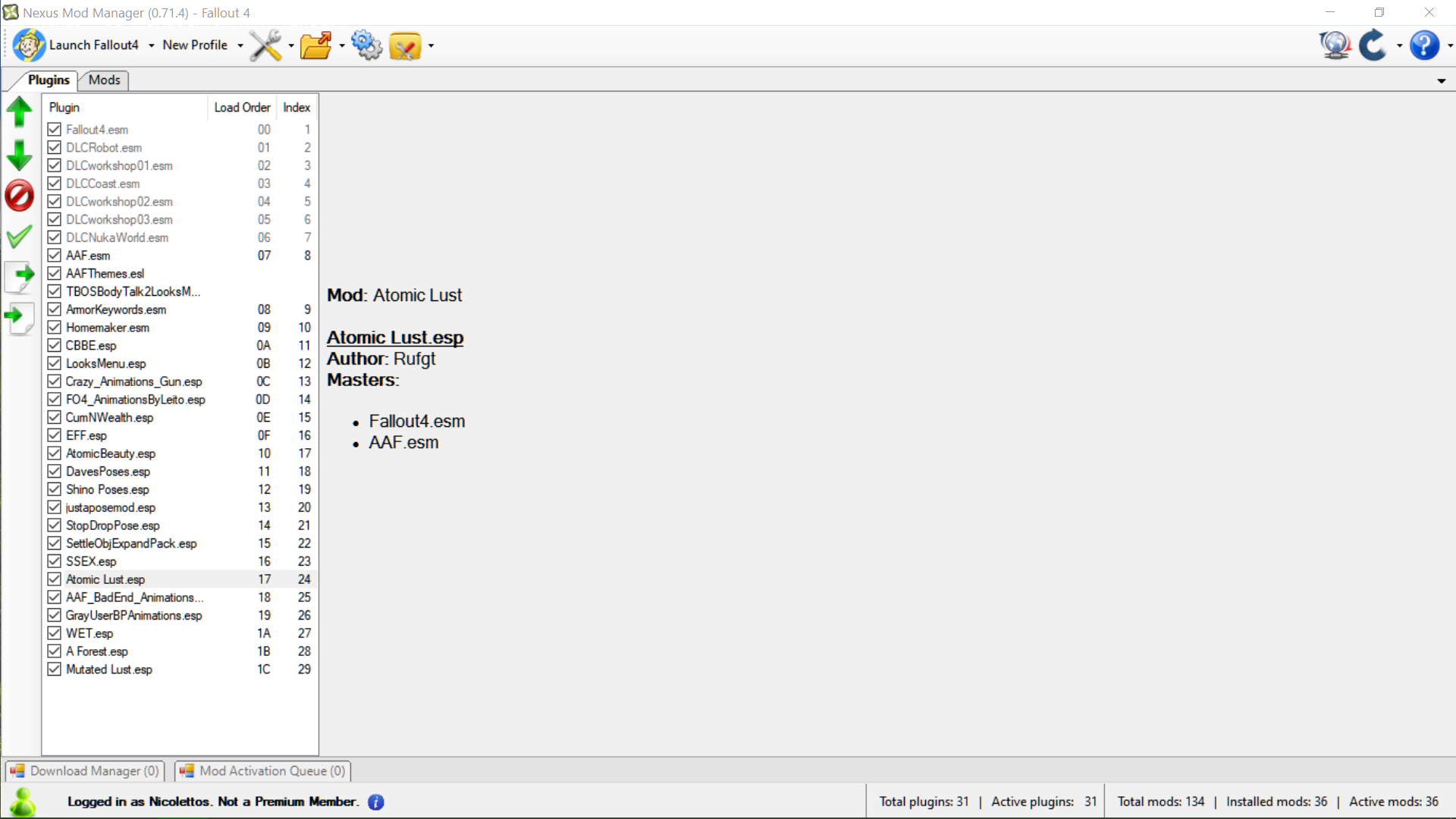Select the CumNWealth.esp plugin row

point(180,418)
